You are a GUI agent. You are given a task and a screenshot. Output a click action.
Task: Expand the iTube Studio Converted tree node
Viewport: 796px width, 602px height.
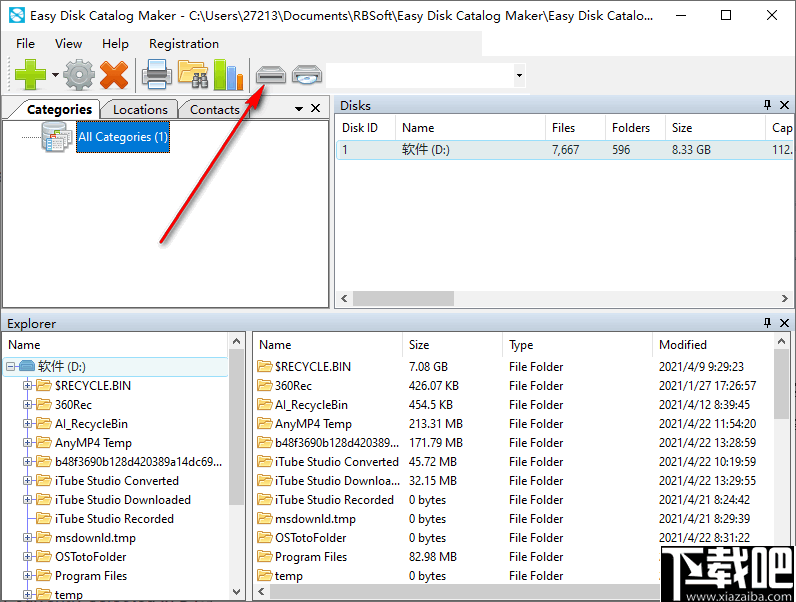coord(27,481)
